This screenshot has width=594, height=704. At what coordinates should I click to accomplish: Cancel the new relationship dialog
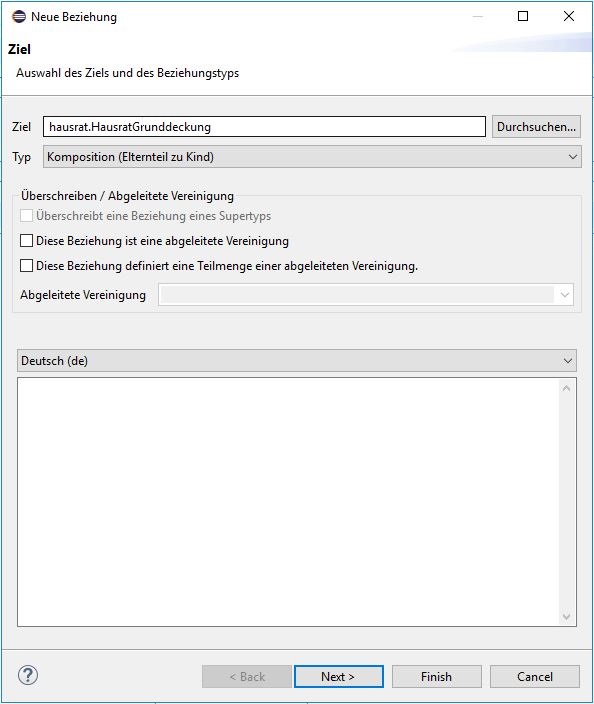click(535, 676)
